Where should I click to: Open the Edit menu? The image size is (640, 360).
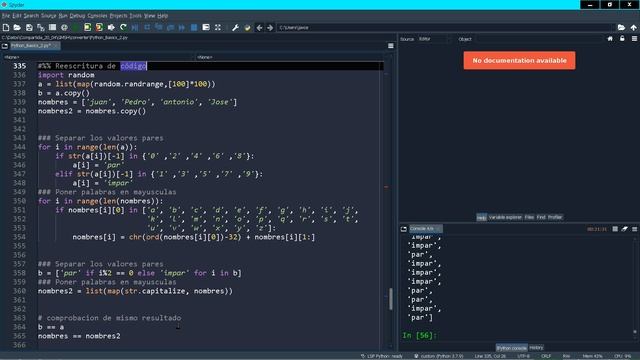(17, 16)
